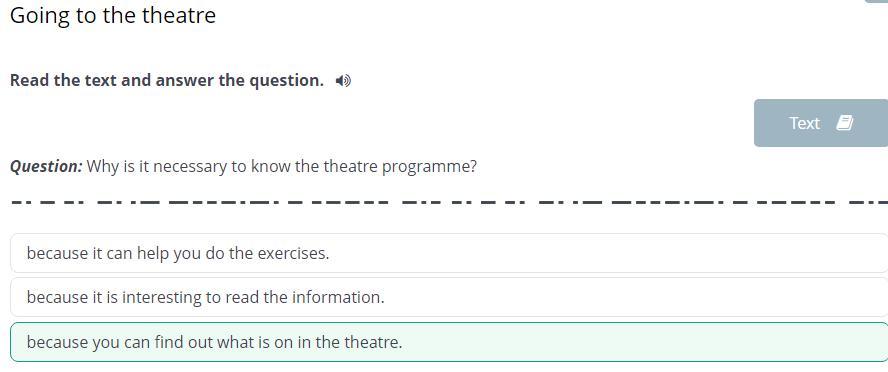The image size is (888, 372).
Task: Click the partially visible gray button at top-right corner
Action: click(877, 1)
